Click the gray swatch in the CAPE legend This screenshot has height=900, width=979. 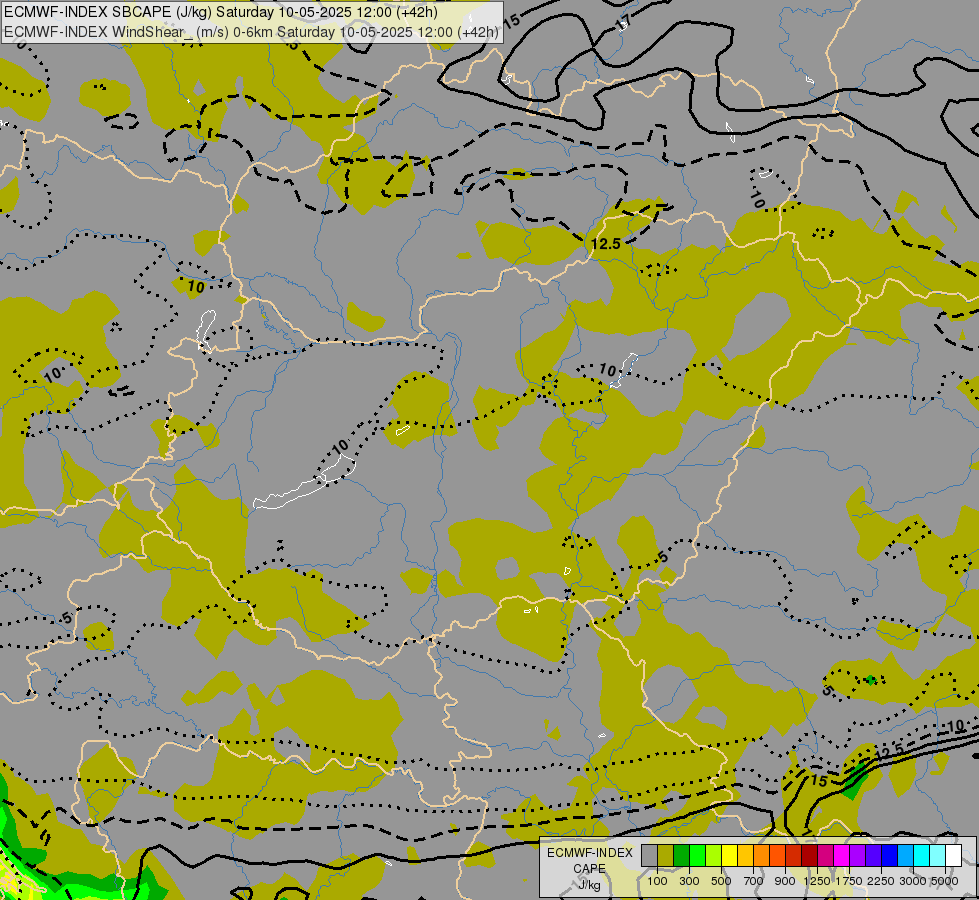click(650, 855)
